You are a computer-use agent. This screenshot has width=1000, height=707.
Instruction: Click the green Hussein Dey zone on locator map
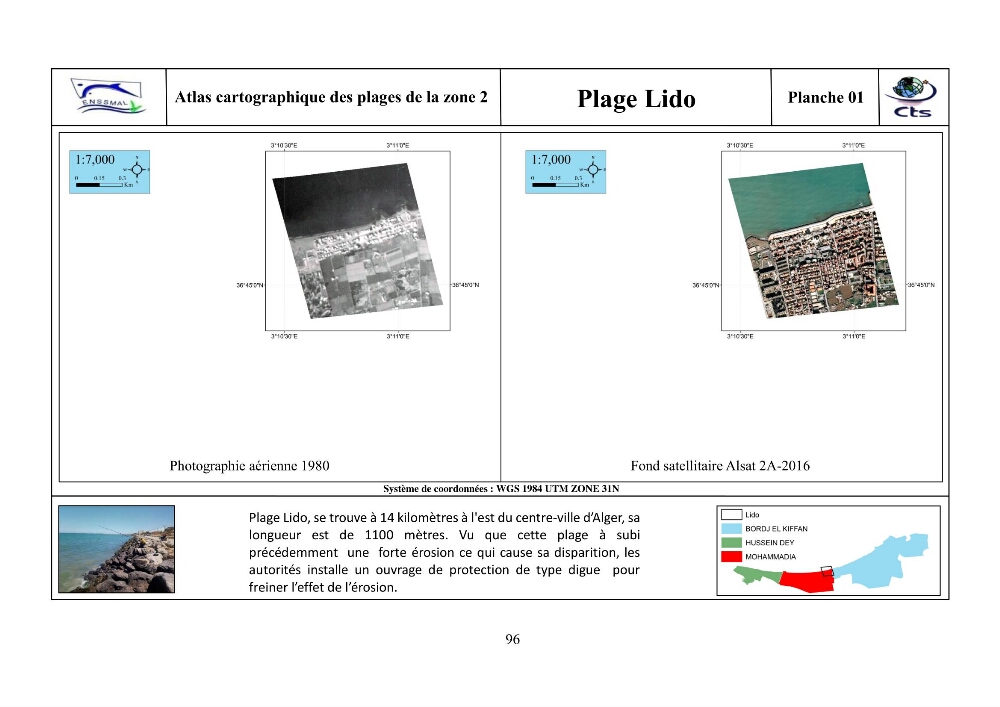pos(756,576)
